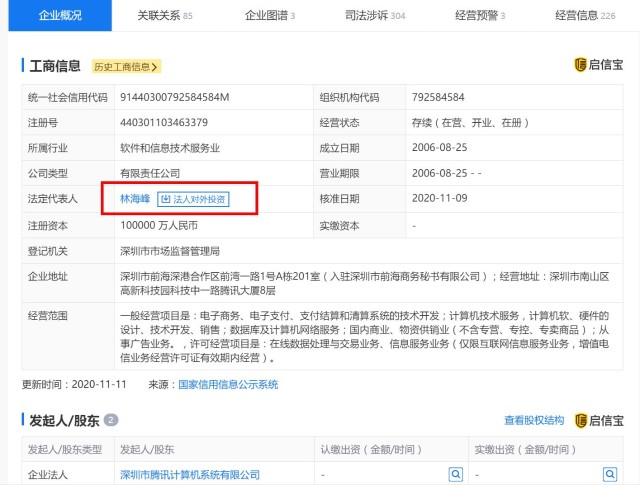Viewport: 640px width, 485px height.
Task: Select operating period 2006-08-25 - -
Action: click(447, 173)
